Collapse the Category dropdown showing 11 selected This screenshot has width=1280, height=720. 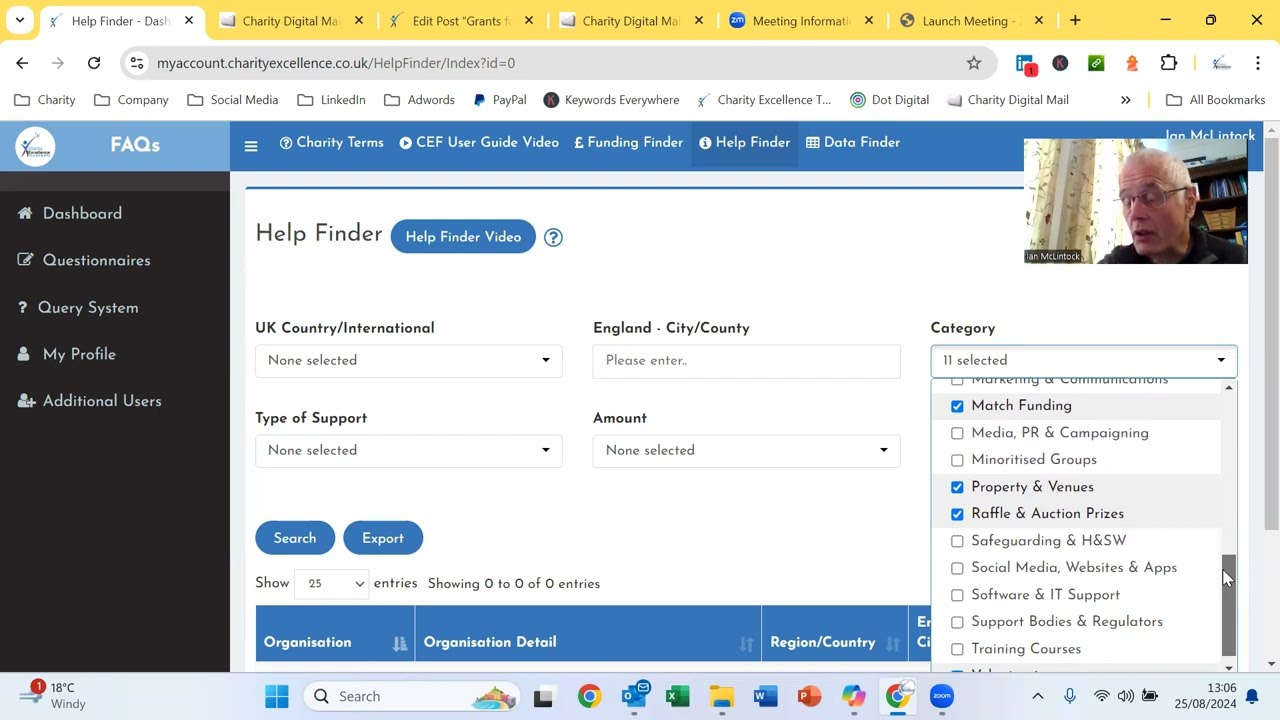1084,360
